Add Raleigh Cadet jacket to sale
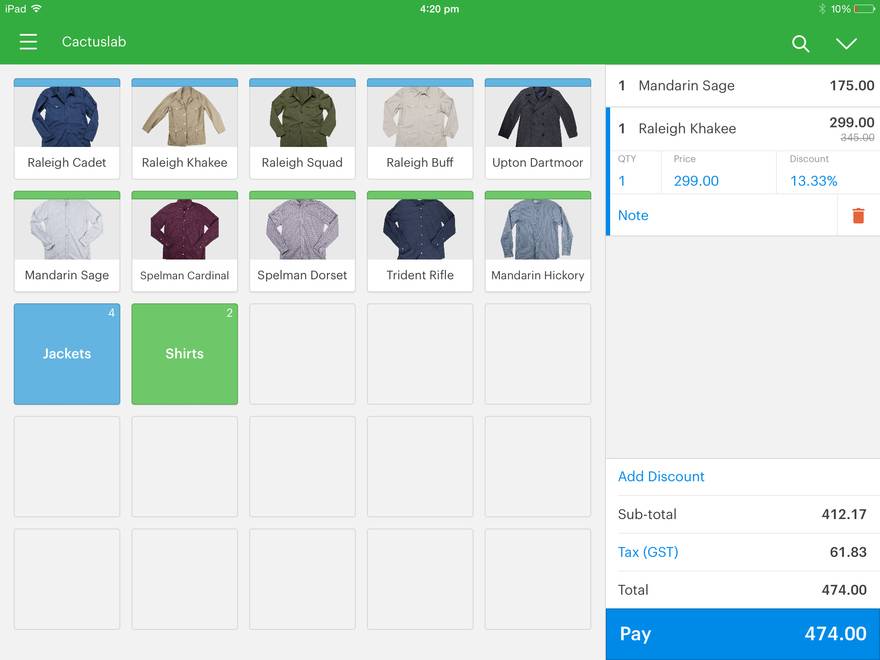 [67, 129]
